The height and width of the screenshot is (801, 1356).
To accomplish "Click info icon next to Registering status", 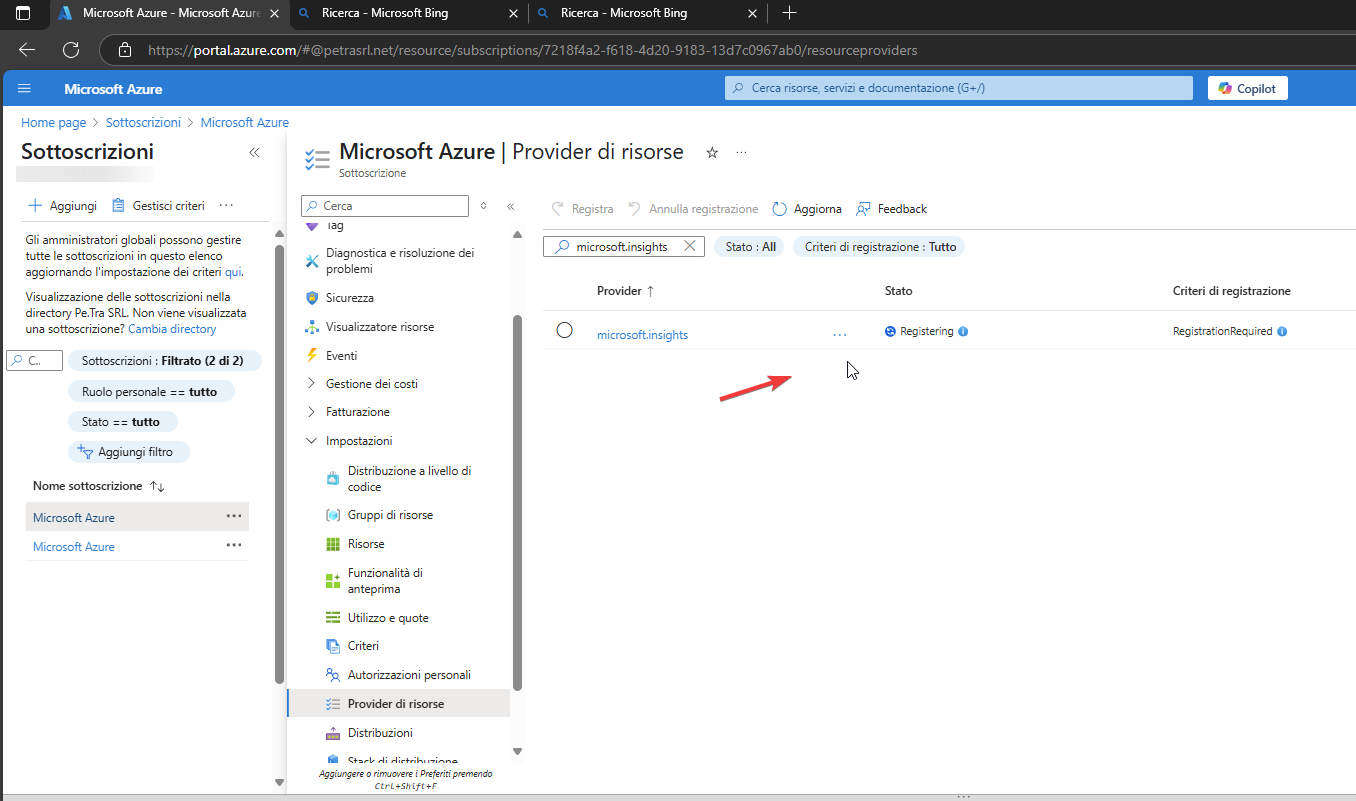I will (963, 331).
